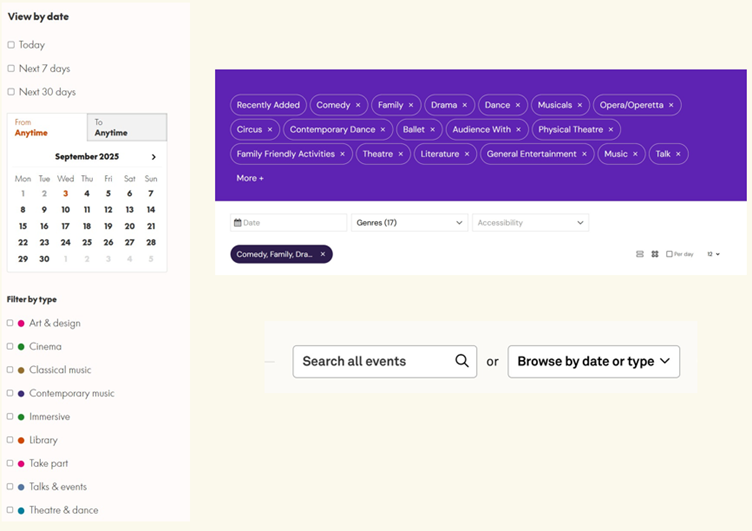The height and width of the screenshot is (531, 752).
Task: Remove the Talk genre tag
Action: pyautogui.click(x=678, y=154)
